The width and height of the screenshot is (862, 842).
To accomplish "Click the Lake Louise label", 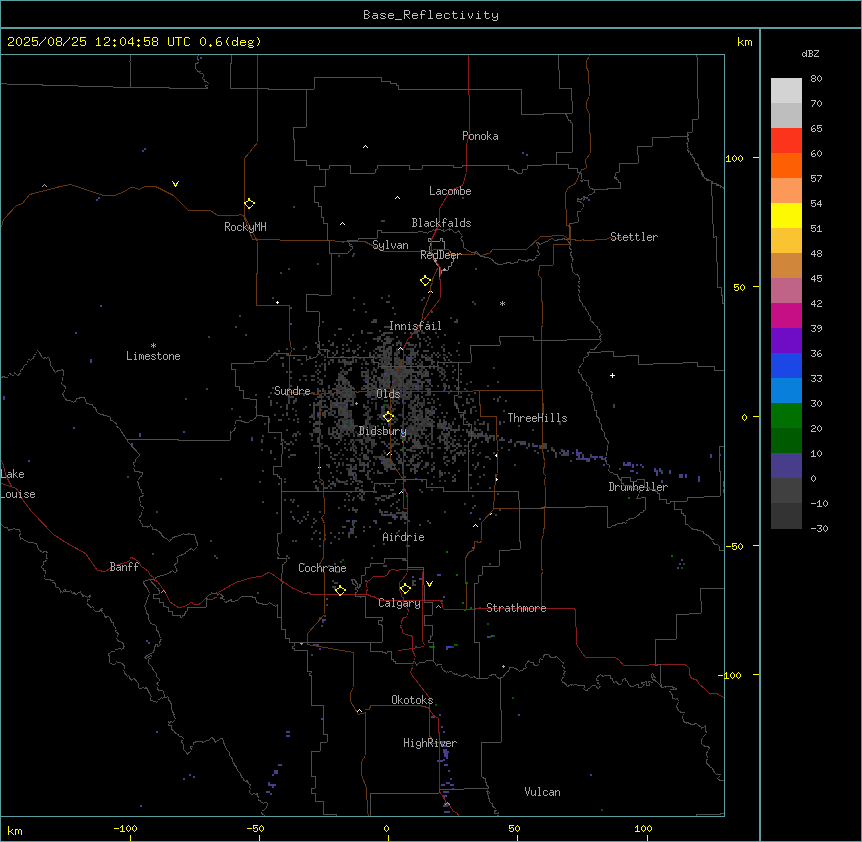I will click(x=18, y=484).
